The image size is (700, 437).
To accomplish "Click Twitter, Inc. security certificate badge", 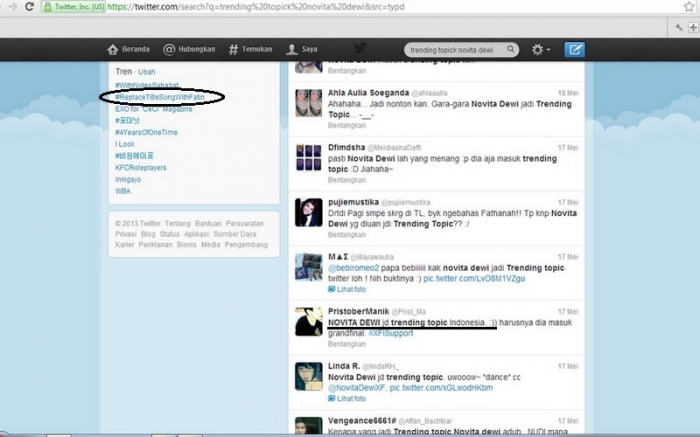I will [x=74, y=7].
